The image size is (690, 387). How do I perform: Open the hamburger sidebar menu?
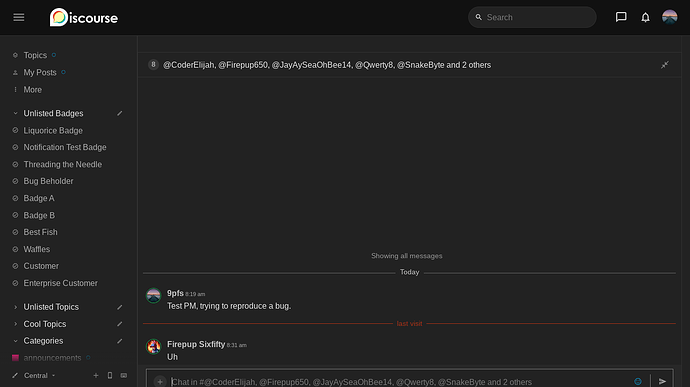coord(18,17)
